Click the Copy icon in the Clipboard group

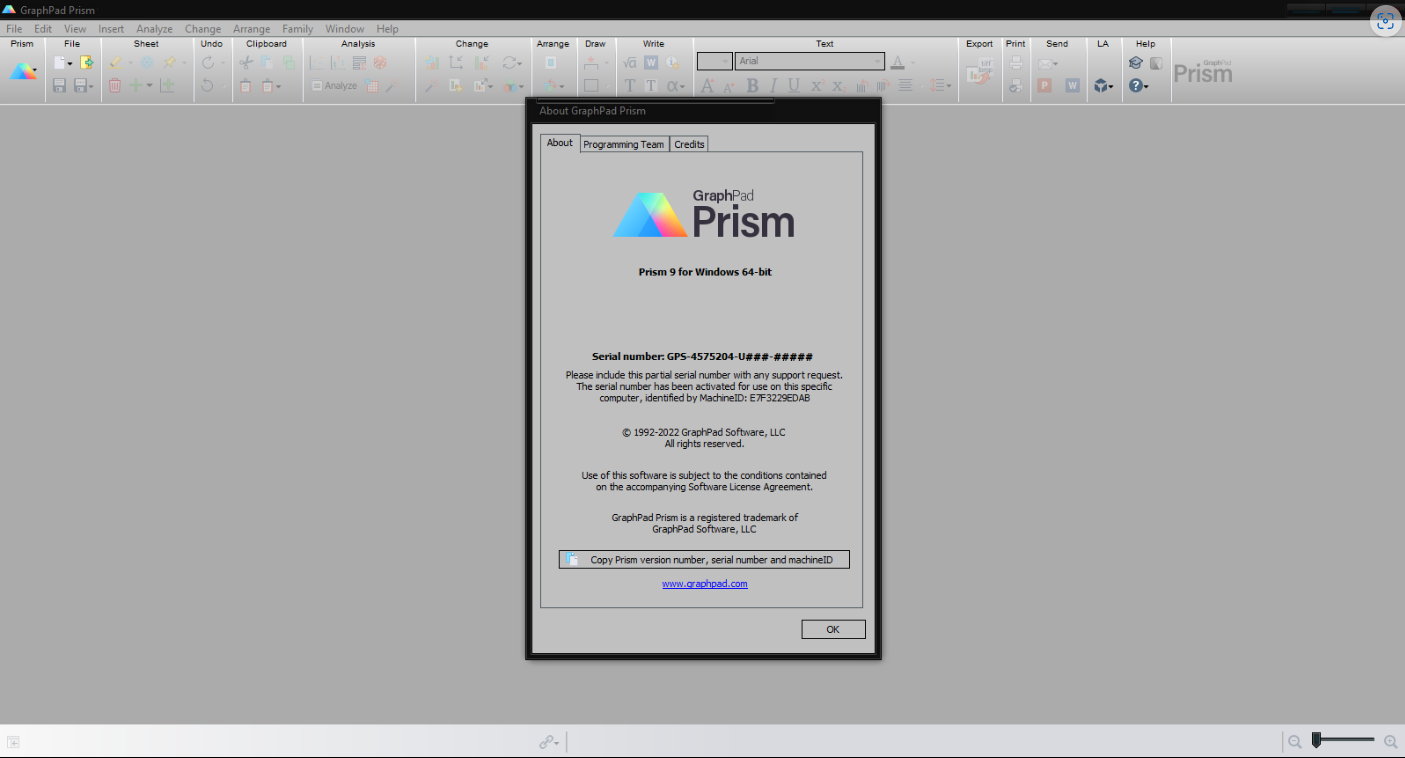tap(267, 62)
